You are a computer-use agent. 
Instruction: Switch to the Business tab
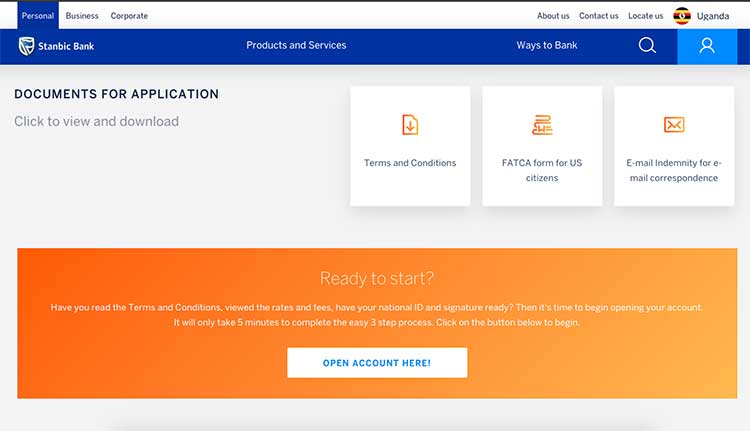(x=82, y=16)
